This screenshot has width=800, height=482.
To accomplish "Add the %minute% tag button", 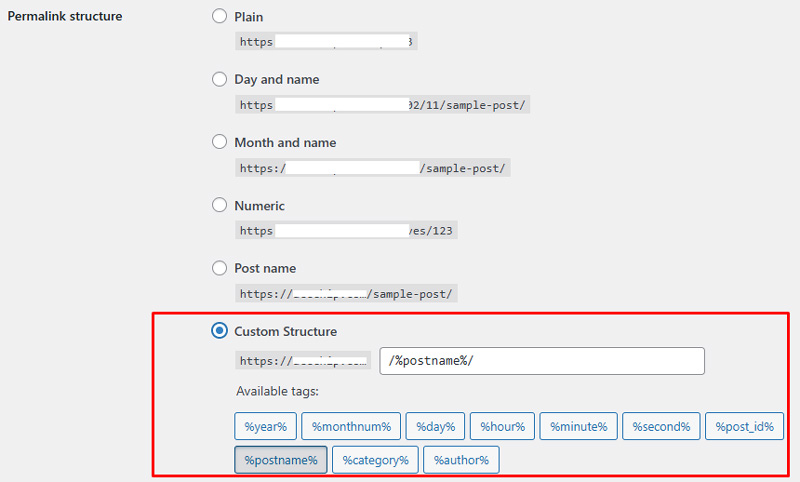I will 578,427.
